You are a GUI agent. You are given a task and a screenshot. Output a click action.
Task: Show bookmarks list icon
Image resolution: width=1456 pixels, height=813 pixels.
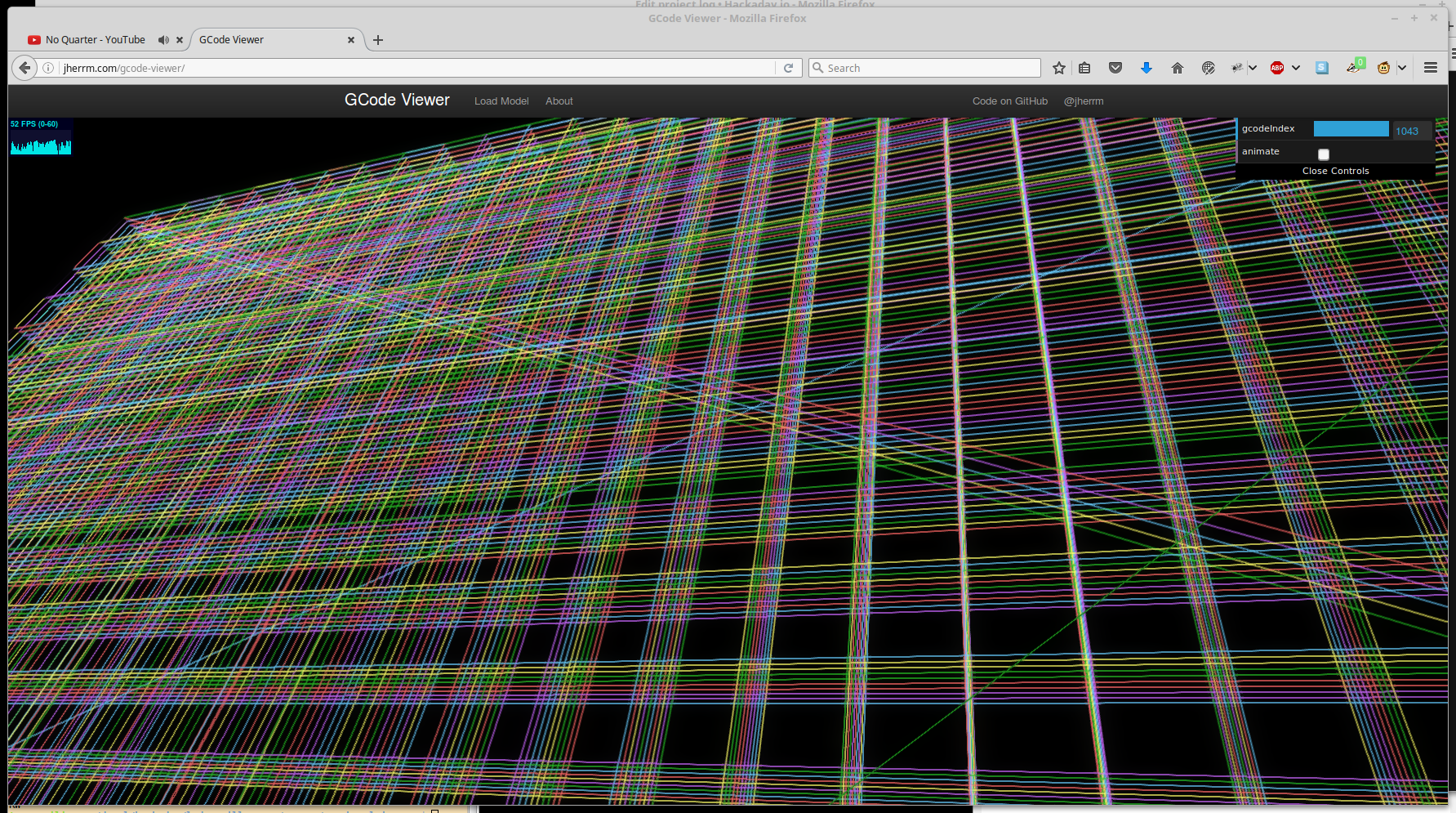1084,68
